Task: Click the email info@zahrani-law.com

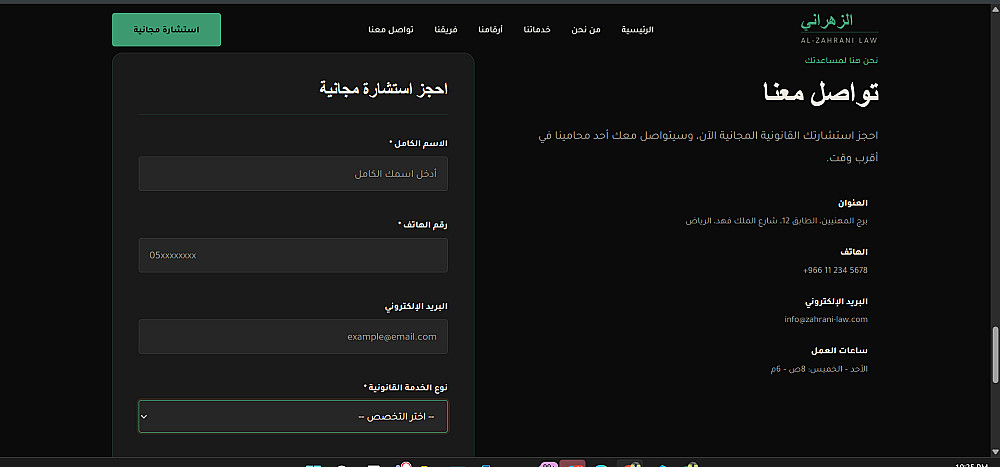Action: click(826, 319)
